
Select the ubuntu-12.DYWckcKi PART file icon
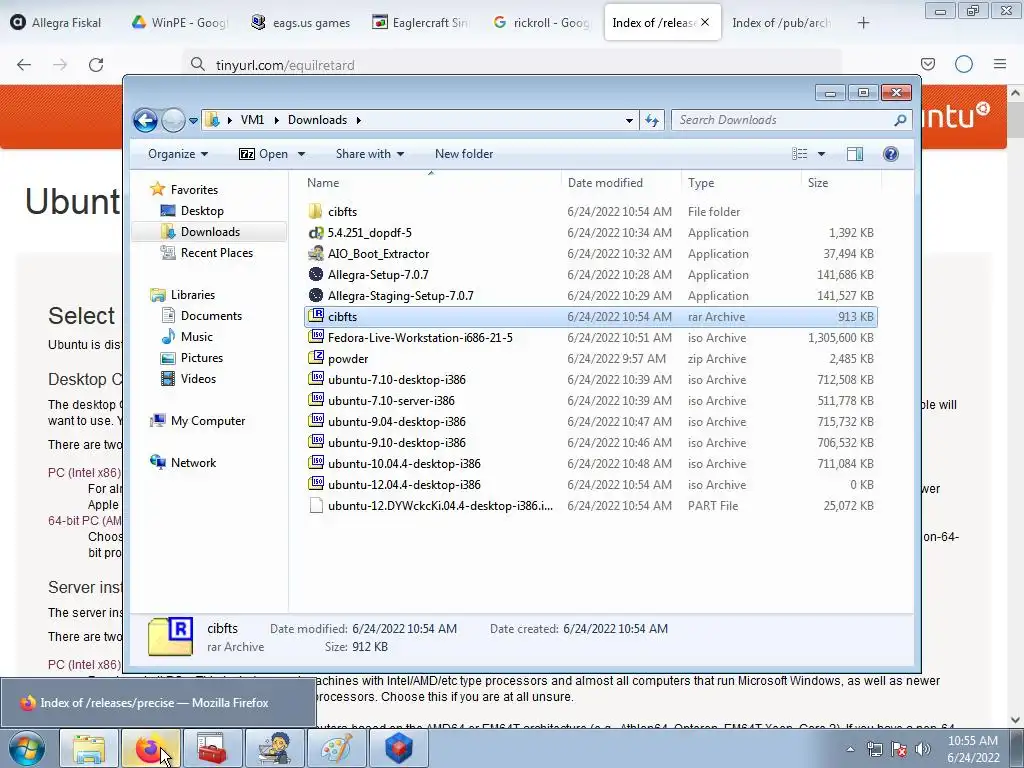coord(315,505)
